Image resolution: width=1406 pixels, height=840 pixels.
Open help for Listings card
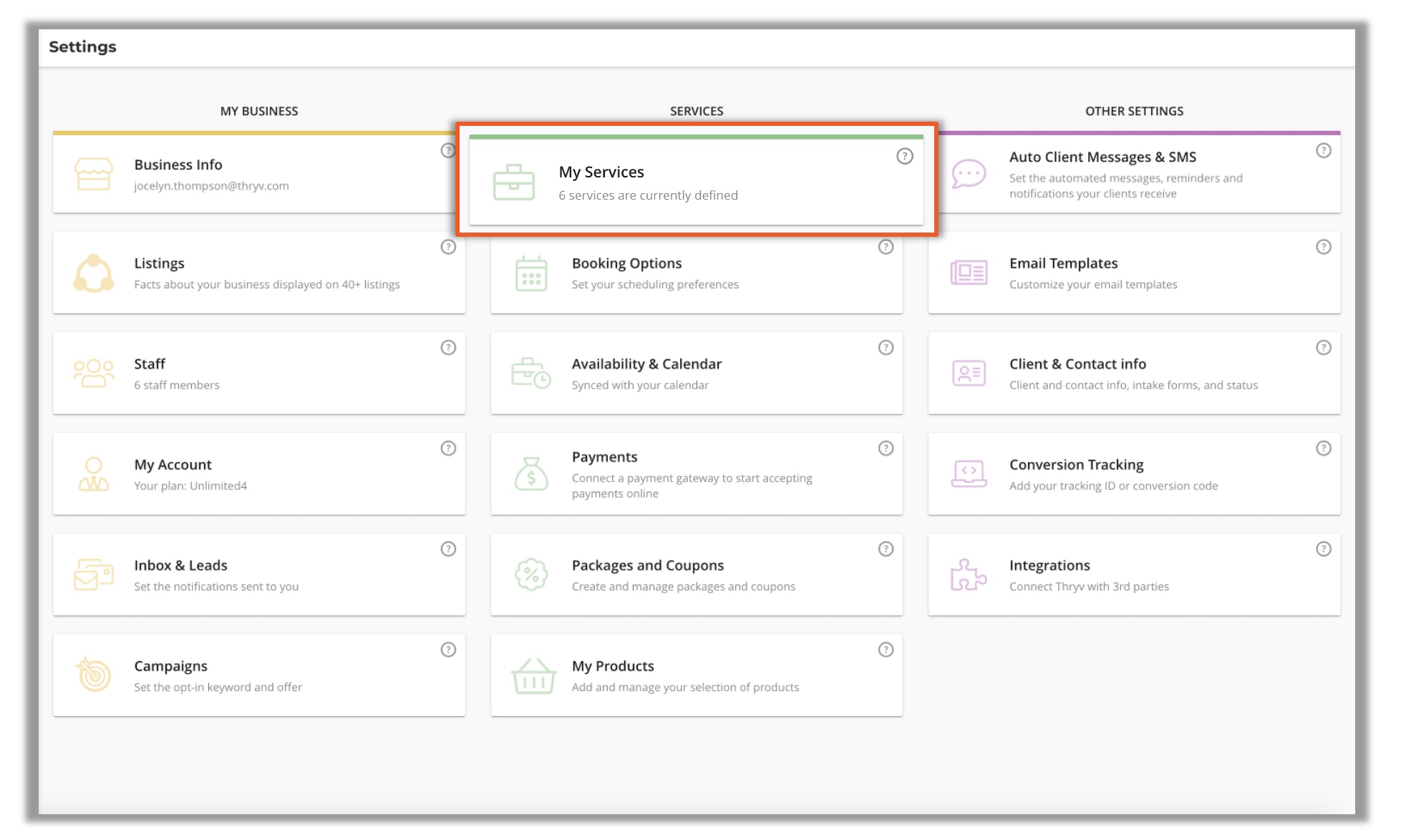click(x=448, y=247)
